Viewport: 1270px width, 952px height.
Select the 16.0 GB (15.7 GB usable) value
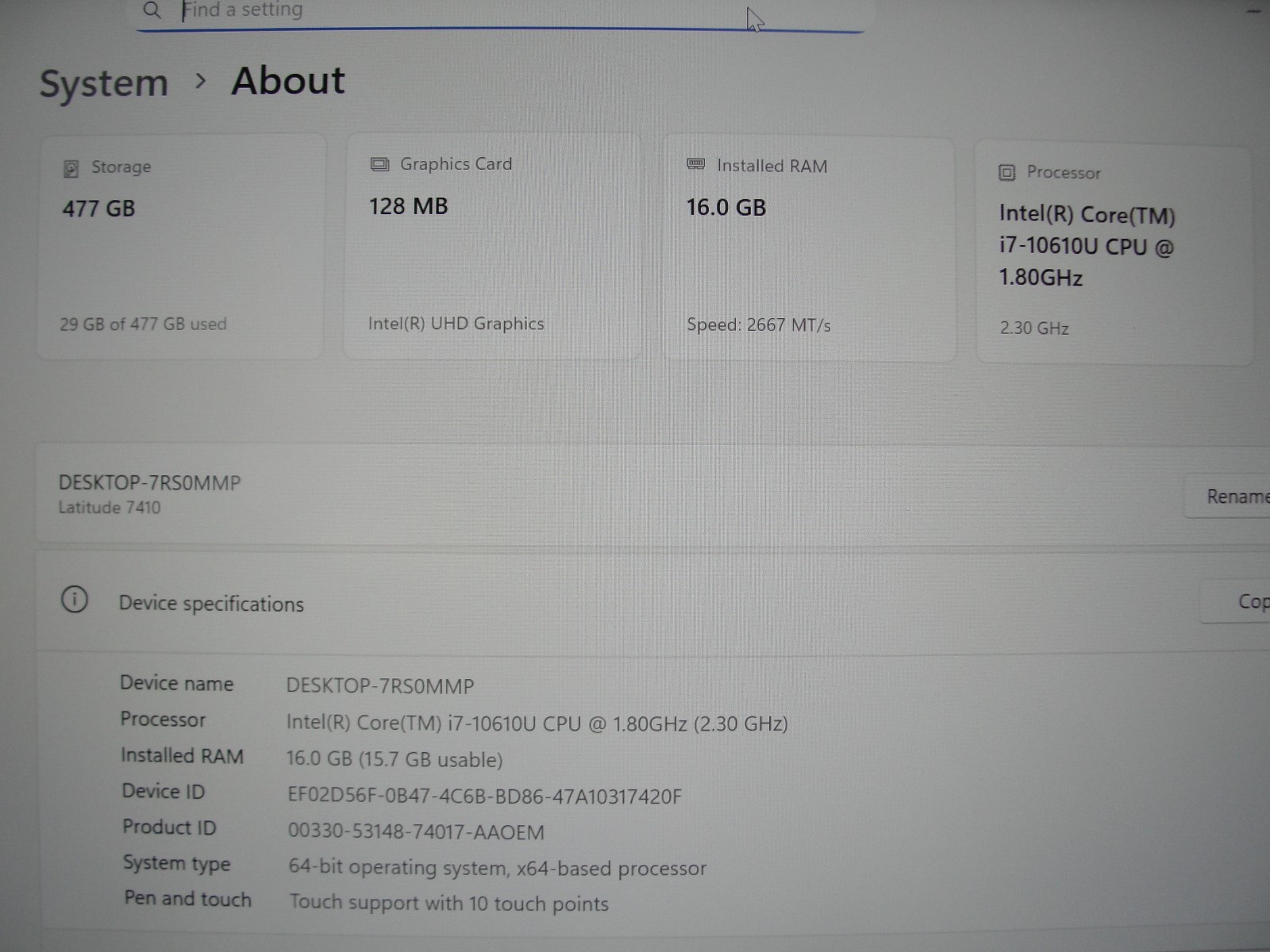click(x=394, y=759)
